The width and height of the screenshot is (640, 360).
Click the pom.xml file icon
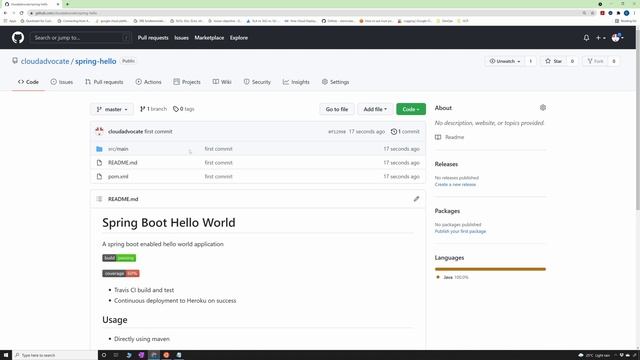[99, 177]
